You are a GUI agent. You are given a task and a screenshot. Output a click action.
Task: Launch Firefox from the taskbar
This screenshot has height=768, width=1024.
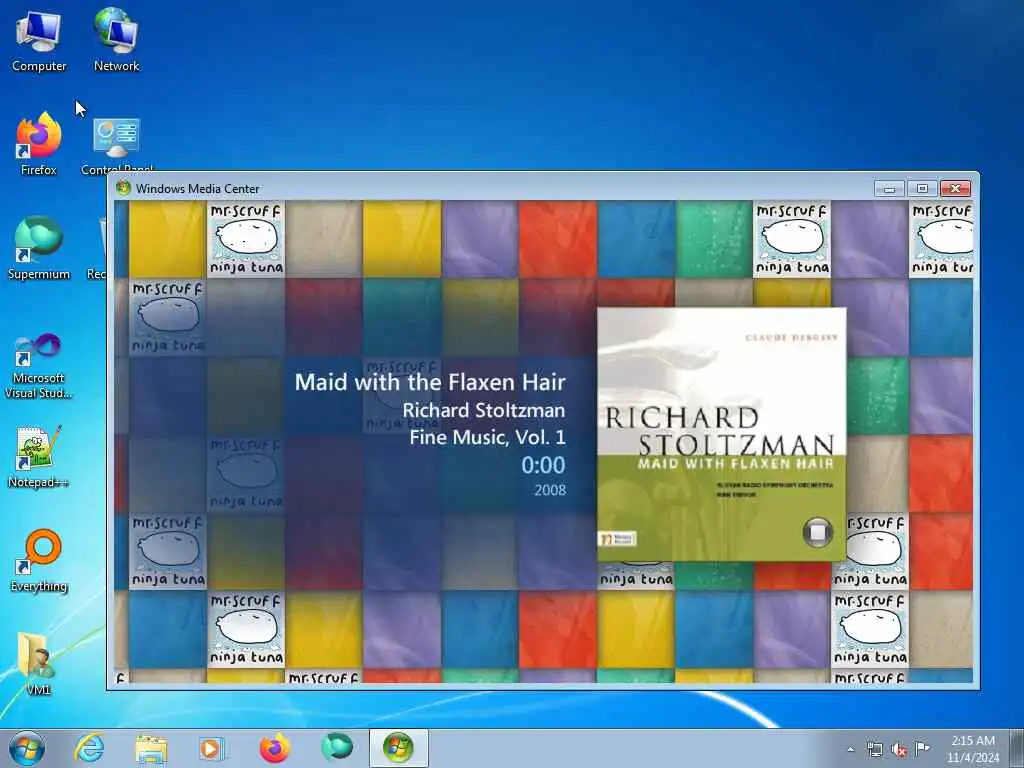pos(274,748)
